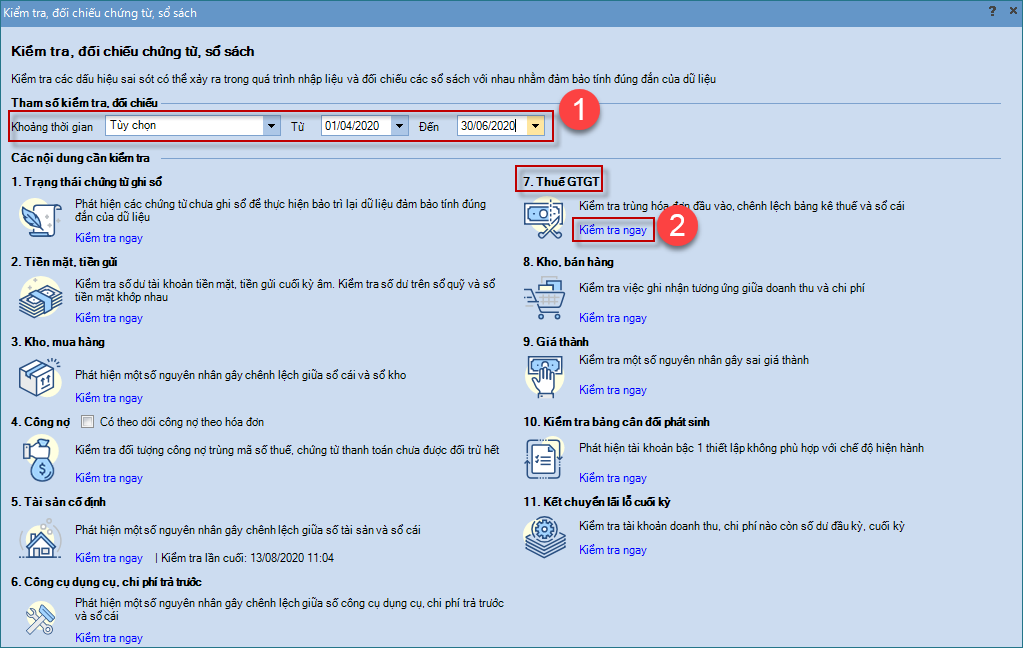Enable 'Có theo dõi công nợ theo hóa đơn' checkbox

tap(87, 422)
